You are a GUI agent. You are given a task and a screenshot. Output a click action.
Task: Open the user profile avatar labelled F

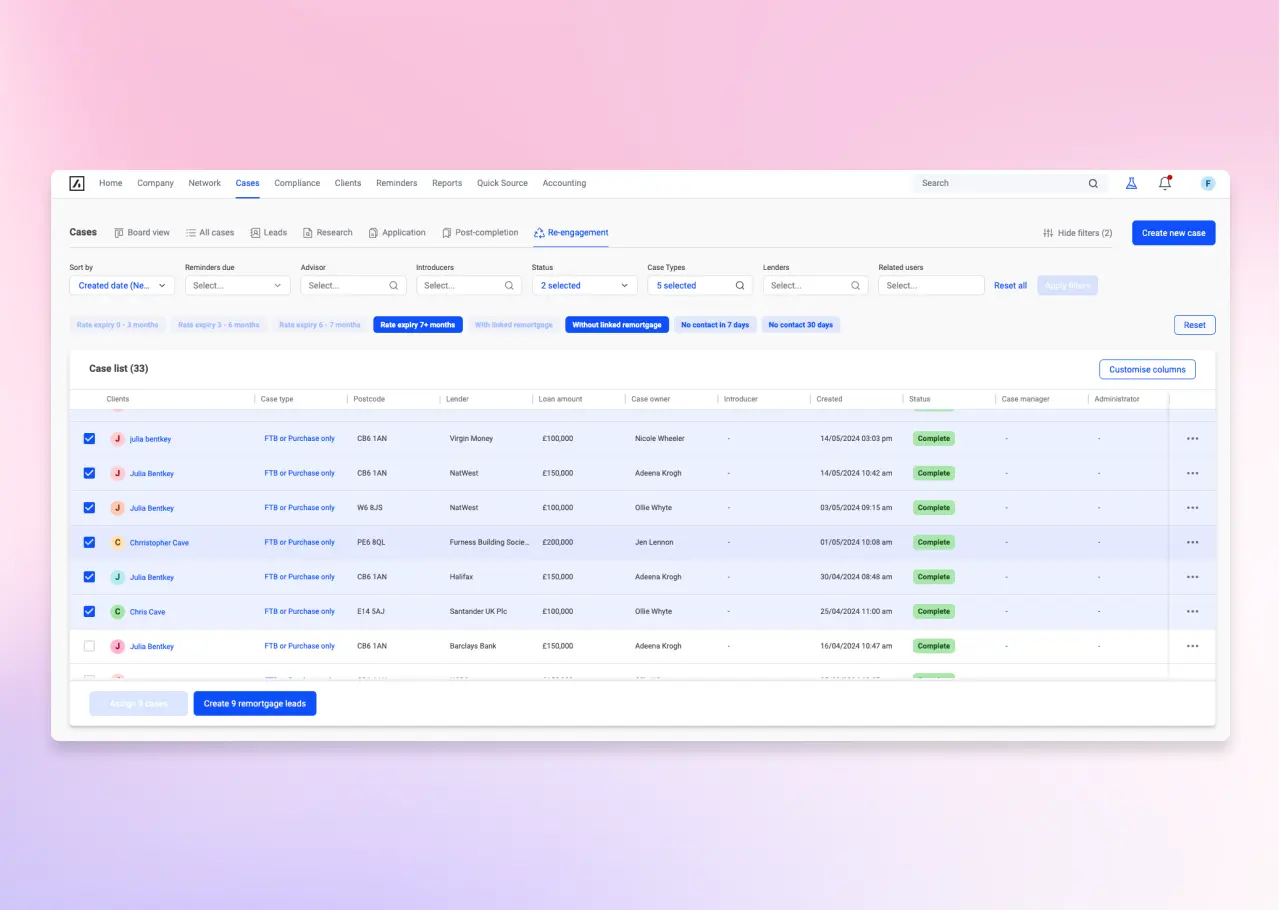point(1208,183)
